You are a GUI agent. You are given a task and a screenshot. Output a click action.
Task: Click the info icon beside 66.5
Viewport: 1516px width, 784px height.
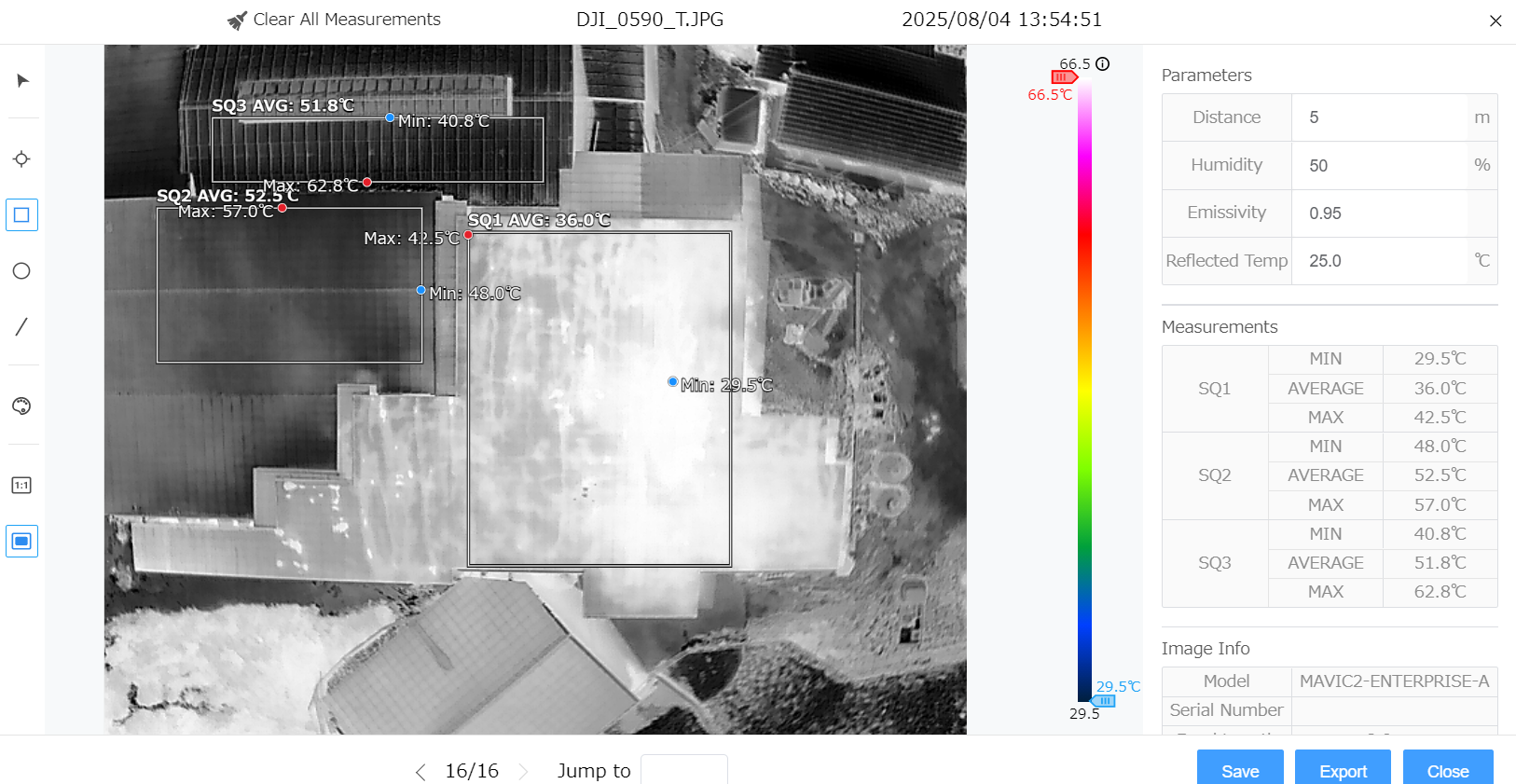coord(1103,64)
